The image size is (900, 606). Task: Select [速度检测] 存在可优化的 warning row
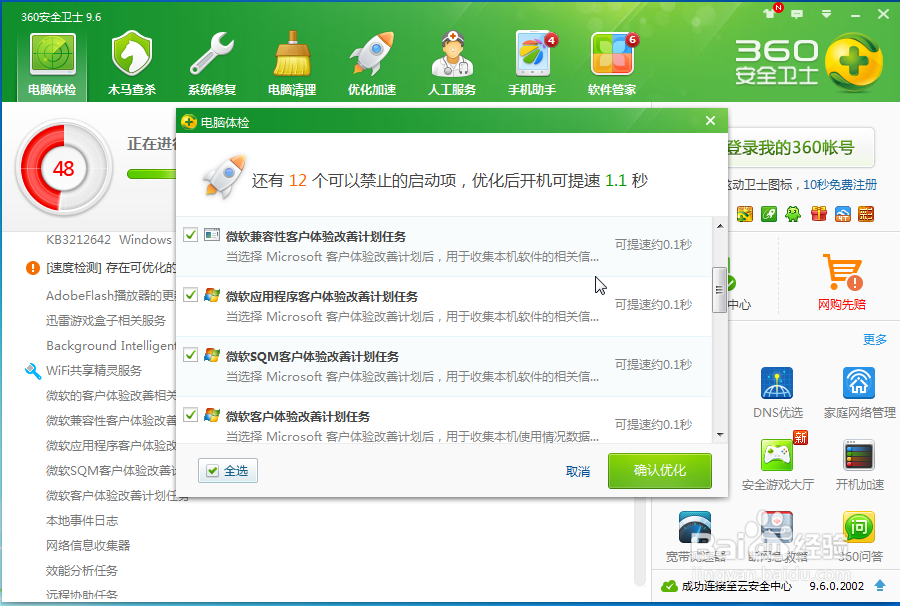(x=111, y=267)
